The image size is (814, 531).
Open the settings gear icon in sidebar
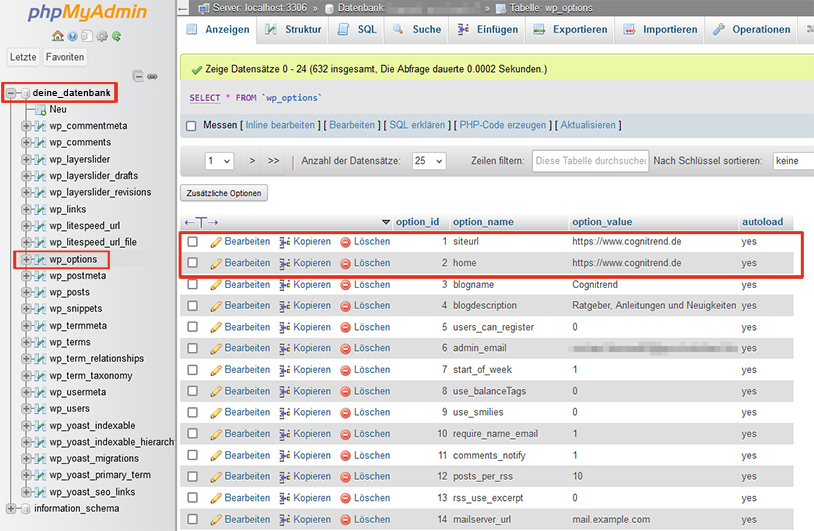coord(102,36)
